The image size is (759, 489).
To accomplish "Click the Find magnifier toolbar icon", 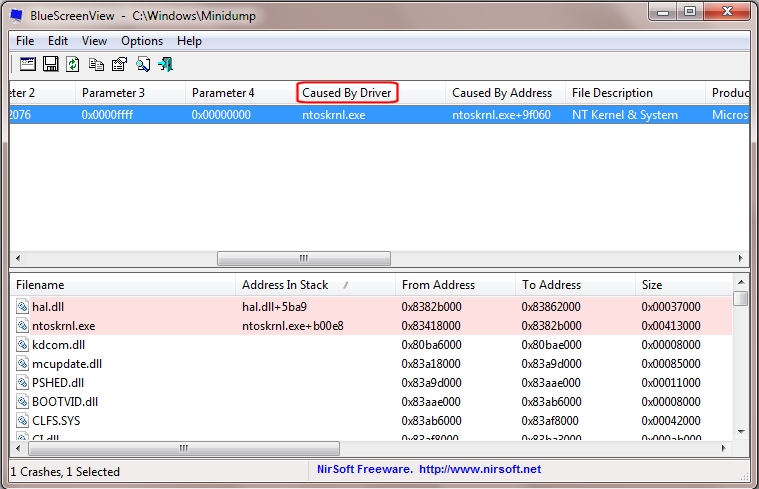I will click(x=142, y=64).
